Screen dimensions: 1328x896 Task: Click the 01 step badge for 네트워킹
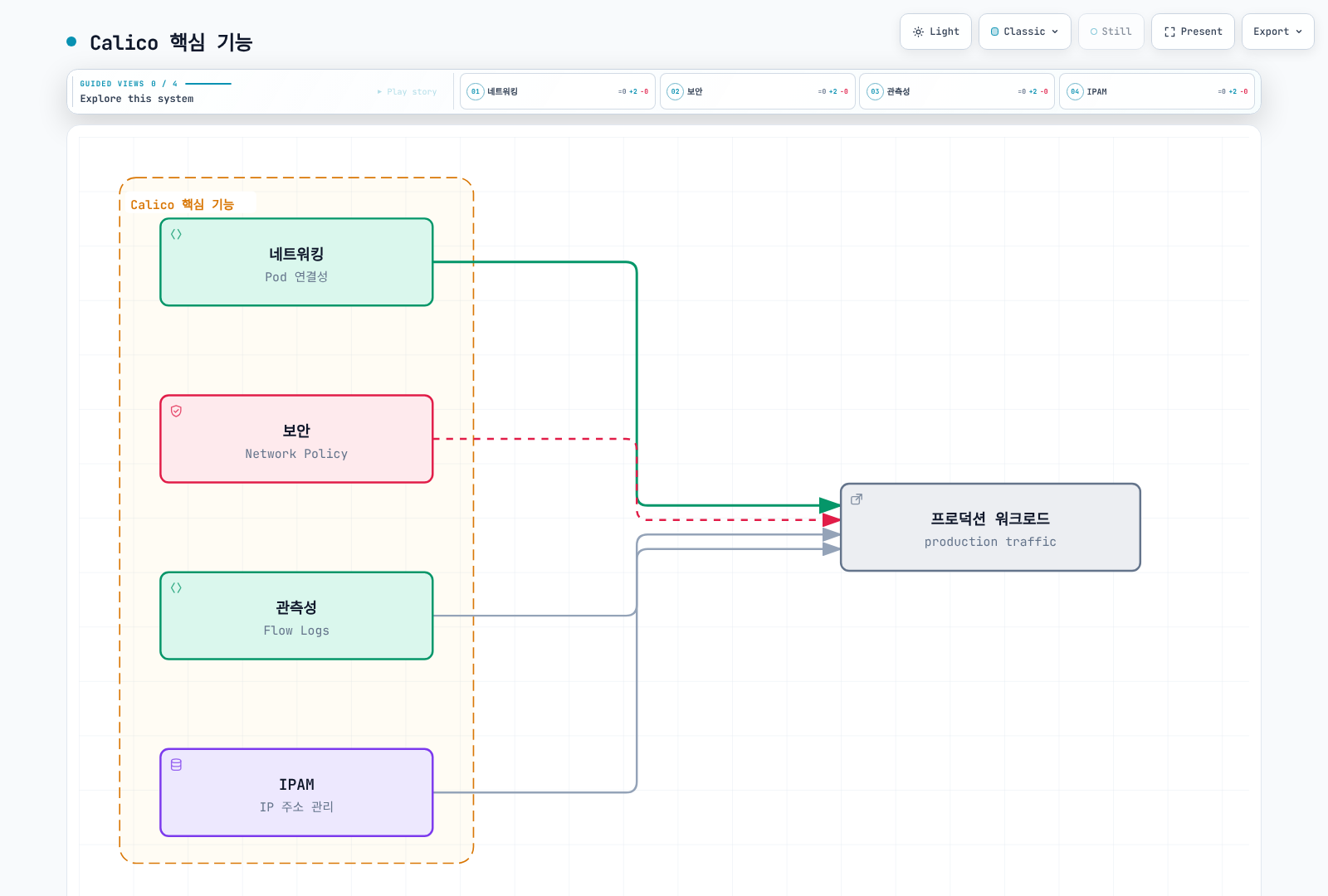476,91
